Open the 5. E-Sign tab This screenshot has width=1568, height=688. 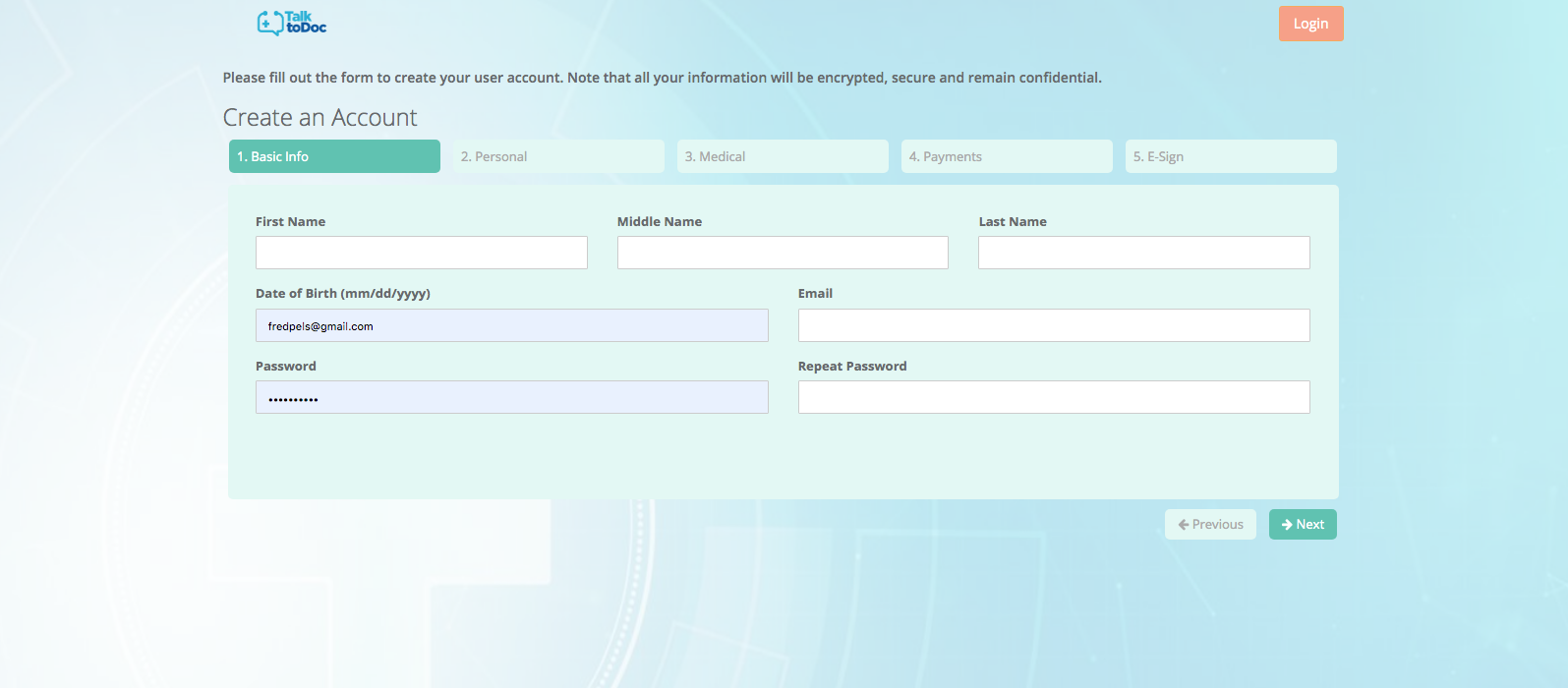(x=1231, y=156)
